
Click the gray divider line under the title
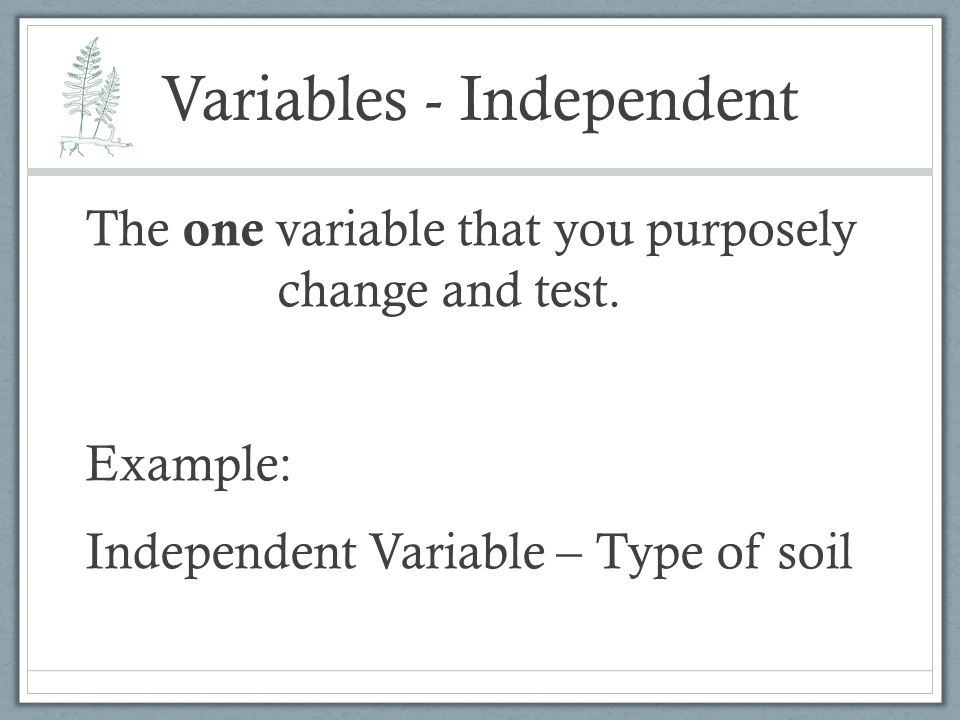click(480, 172)
